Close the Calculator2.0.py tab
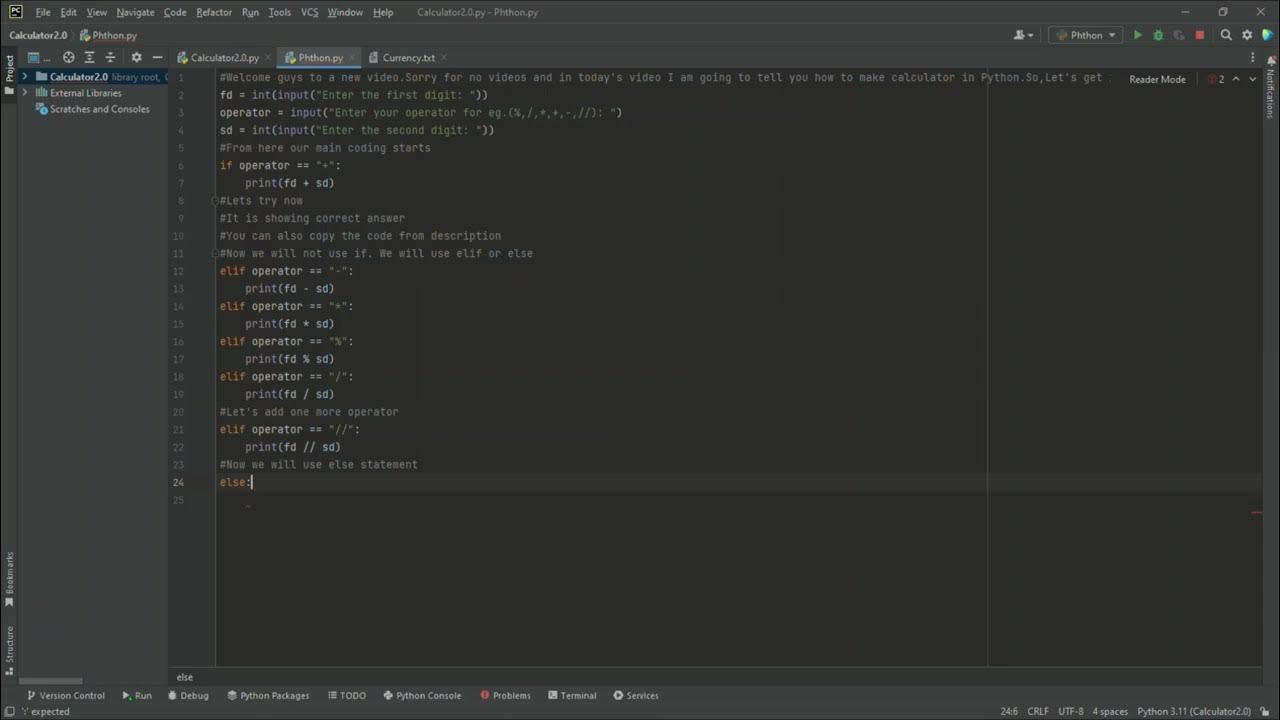 (x=268, y=58)
